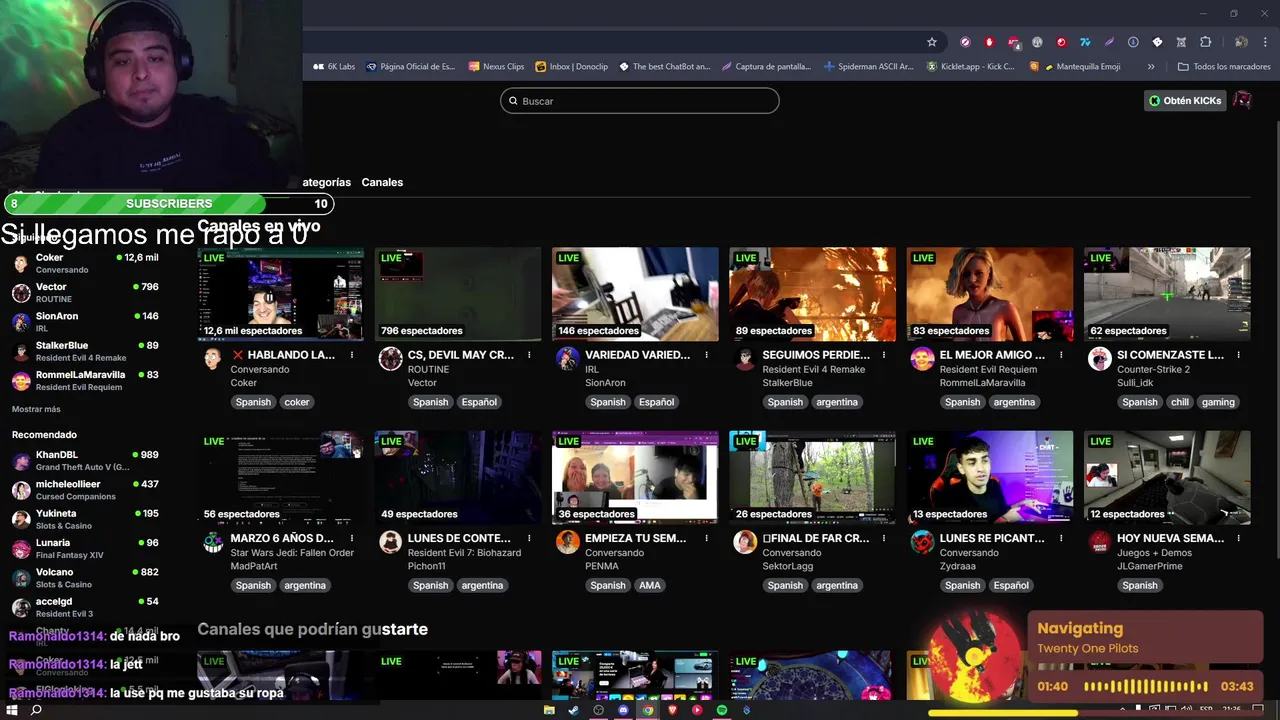Screen dimensions: 1280x720
Task: Open Vector channel in the sidebar
Action: (x=85, y=292)
